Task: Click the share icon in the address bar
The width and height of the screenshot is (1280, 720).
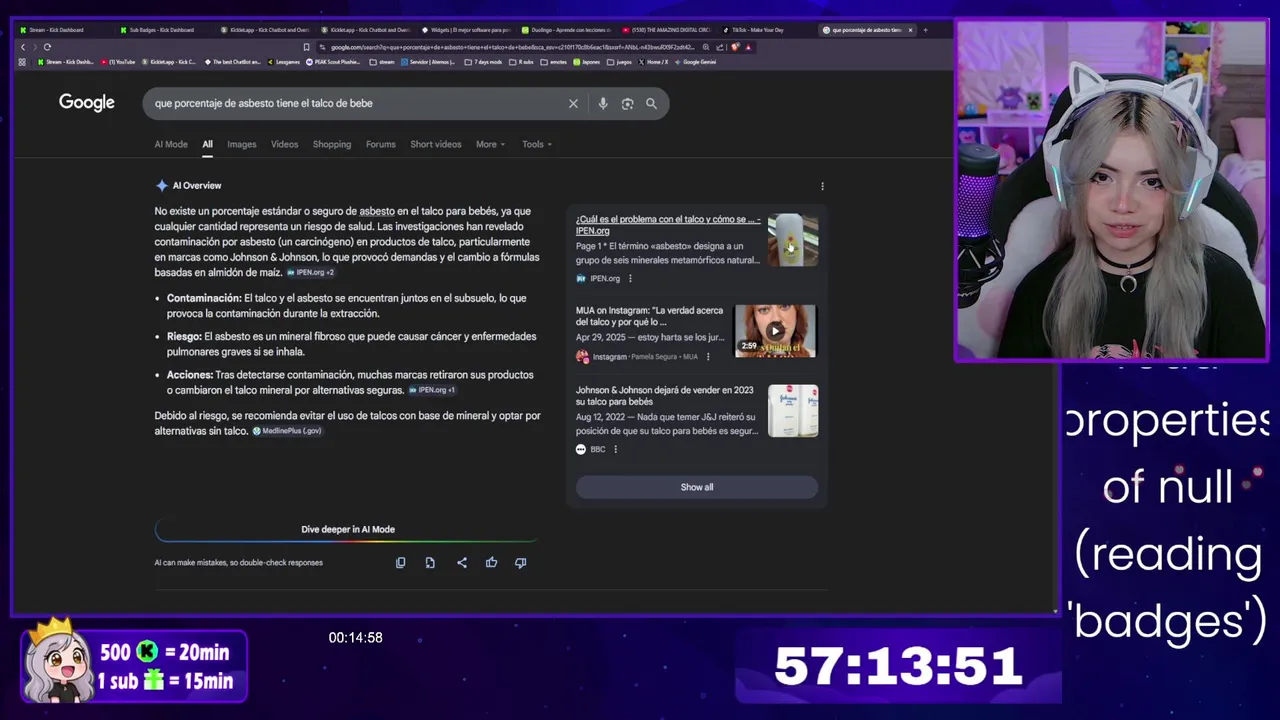Action: [720, 47]
